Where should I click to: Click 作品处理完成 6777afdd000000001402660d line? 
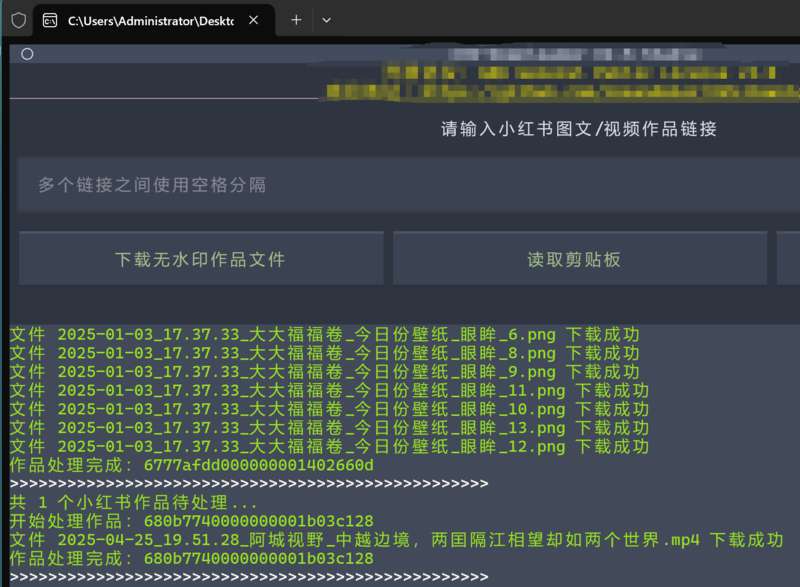coord(191,465)
